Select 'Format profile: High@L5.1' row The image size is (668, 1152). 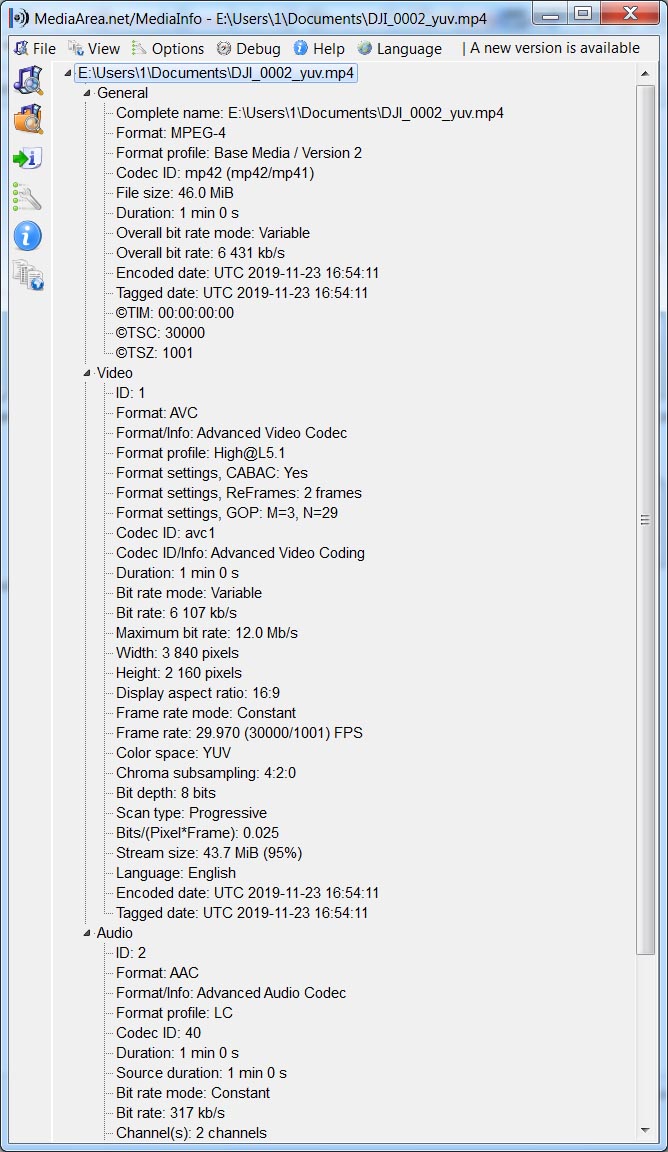pyautogui.click(x=201, y=453)
